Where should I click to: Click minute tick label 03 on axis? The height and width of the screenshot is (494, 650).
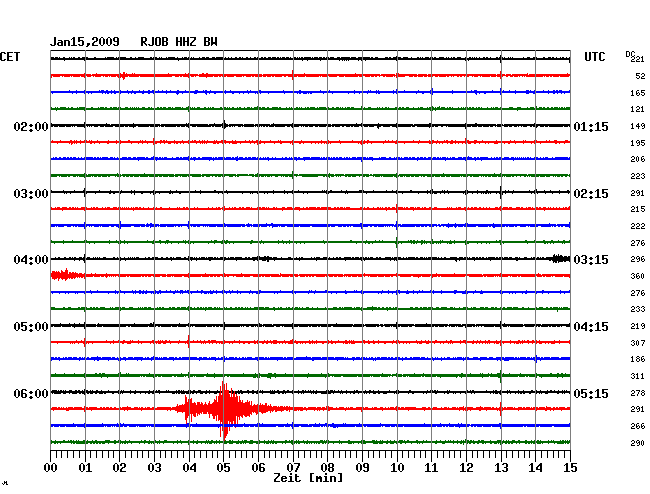[x=154, y=468]
